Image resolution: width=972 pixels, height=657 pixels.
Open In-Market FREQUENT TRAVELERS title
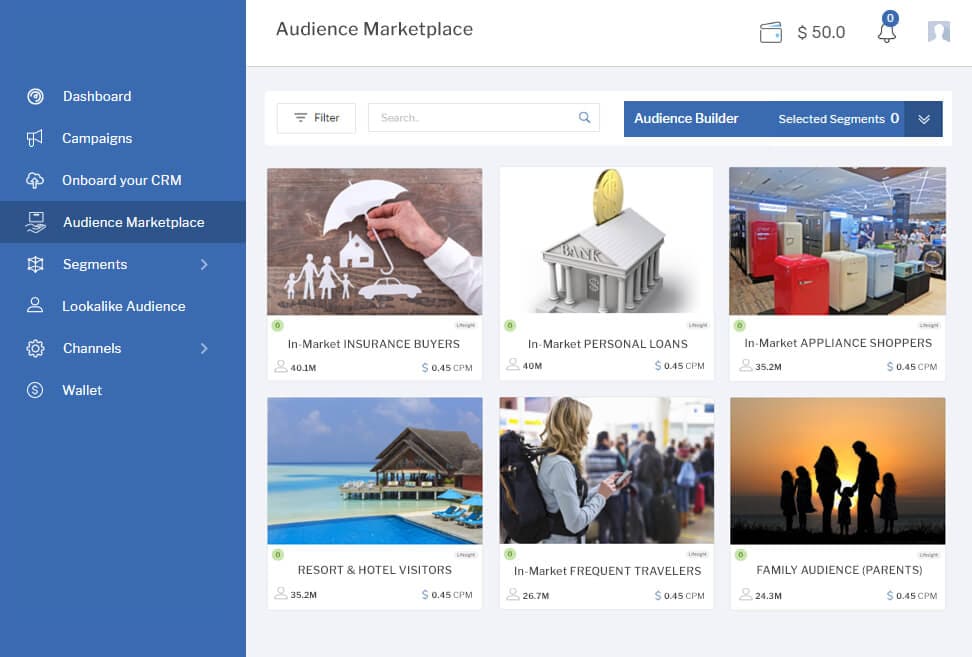[x=608, y=571]
